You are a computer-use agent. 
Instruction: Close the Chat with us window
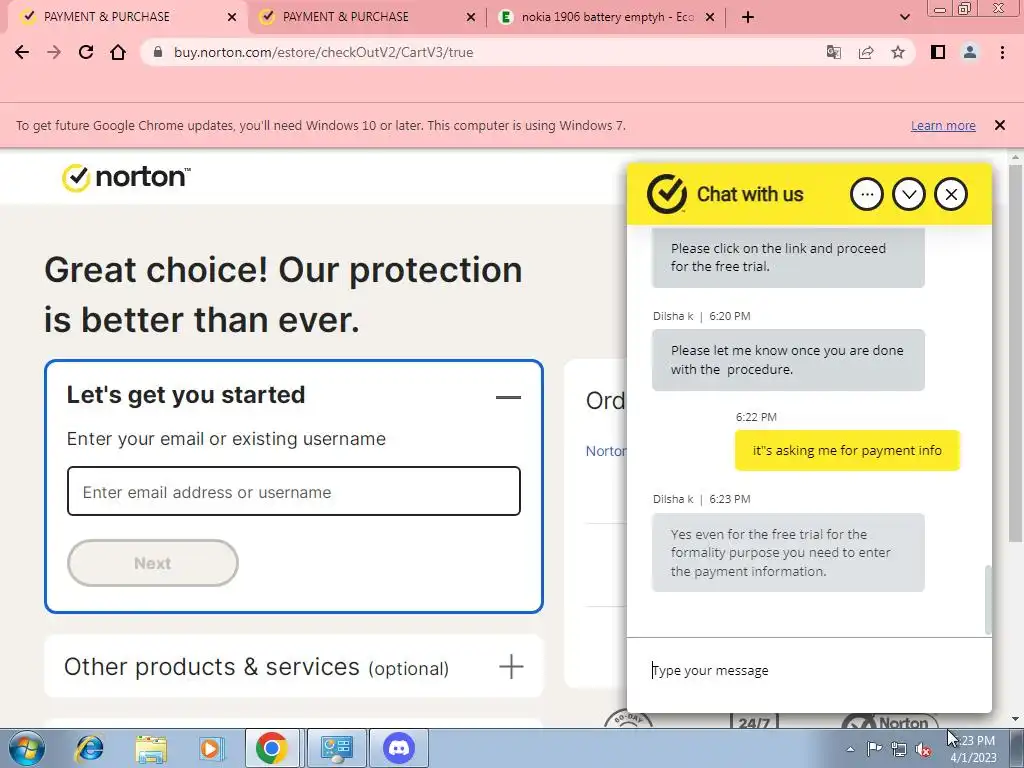pos(951,194)
